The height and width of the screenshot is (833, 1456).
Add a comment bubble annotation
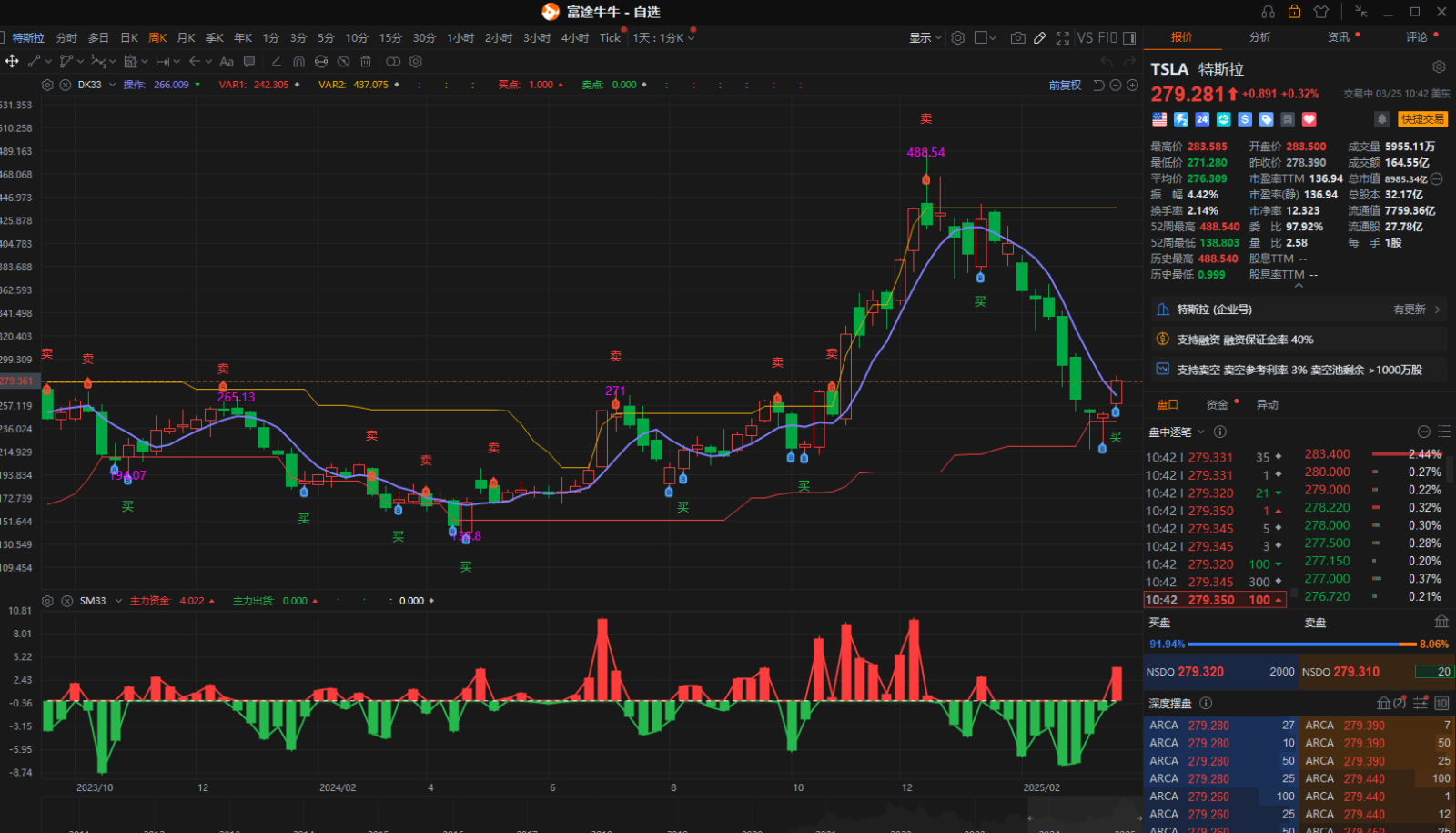tap(249, 61)
